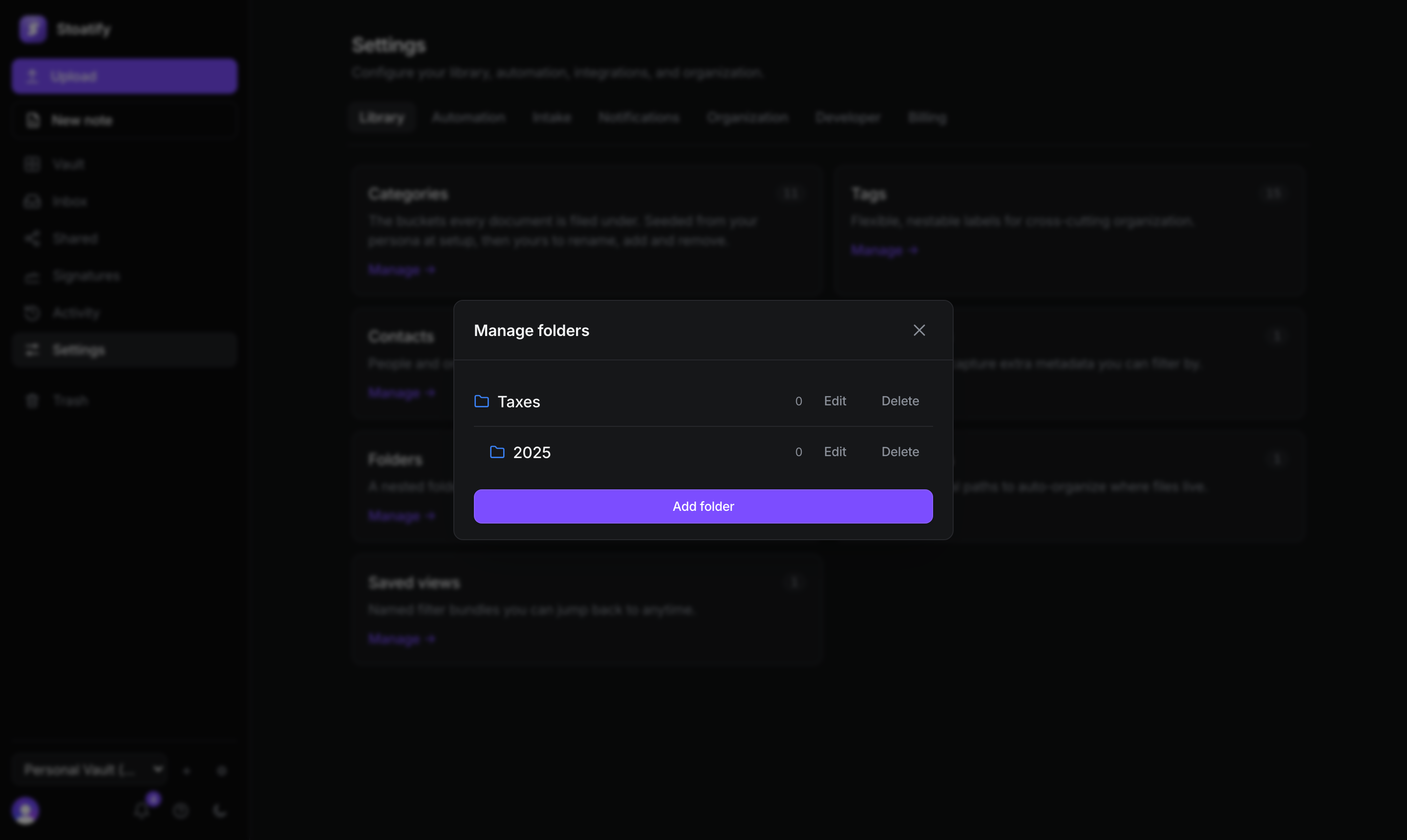The width and height of the screenshot is (1407, 840).
Task: Switch to the Automation settings tab
Action: click(468, 117)
